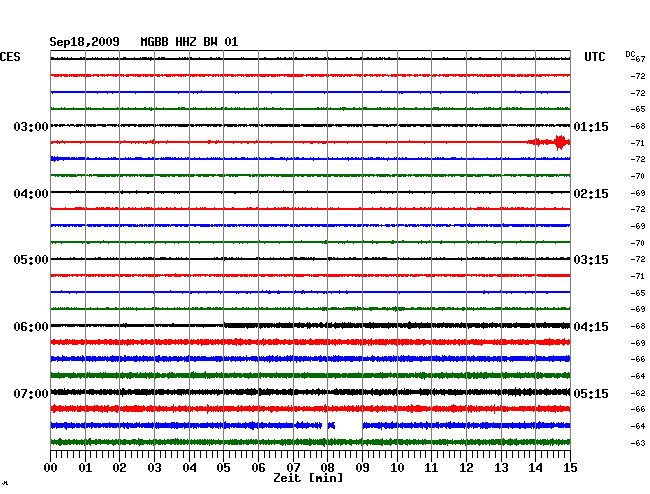This screenshot has width=650, height=494.
Task: Click the date label Sep18,2009
Action: point(84,42)
